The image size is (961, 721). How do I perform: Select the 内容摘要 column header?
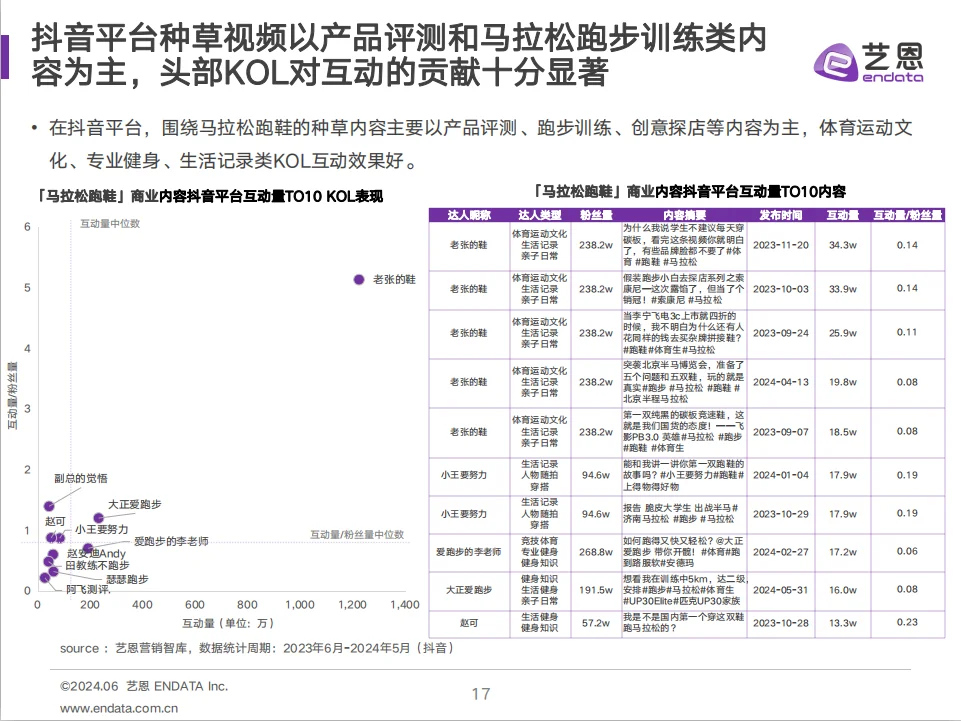[x=685, y=215]
